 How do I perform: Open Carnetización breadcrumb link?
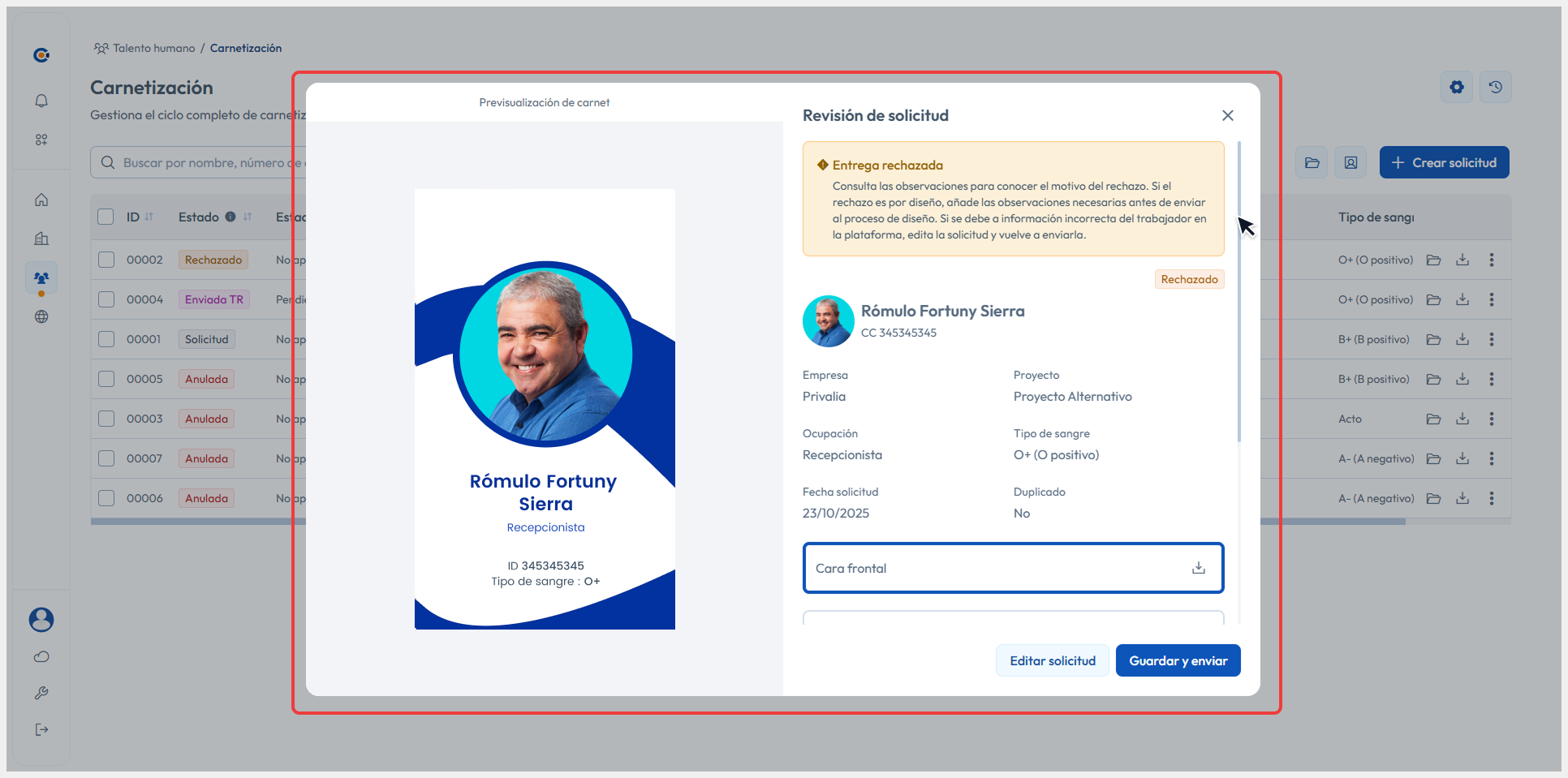246,48
